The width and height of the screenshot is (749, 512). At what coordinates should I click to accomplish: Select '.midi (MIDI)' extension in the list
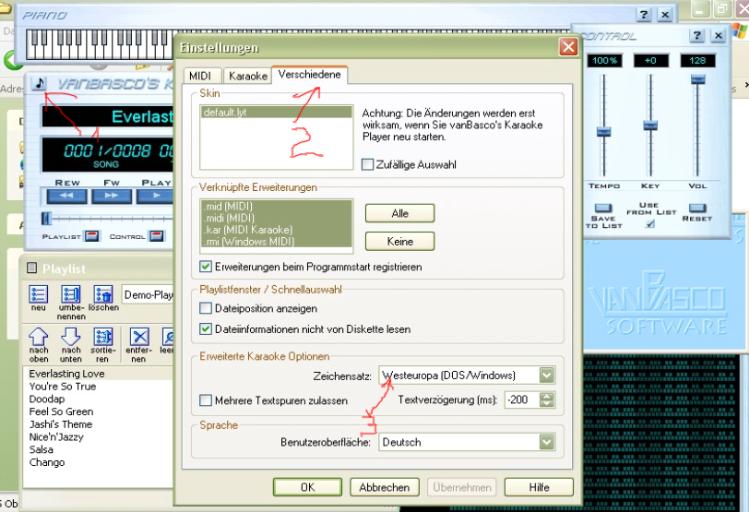(x=276, y=218)
